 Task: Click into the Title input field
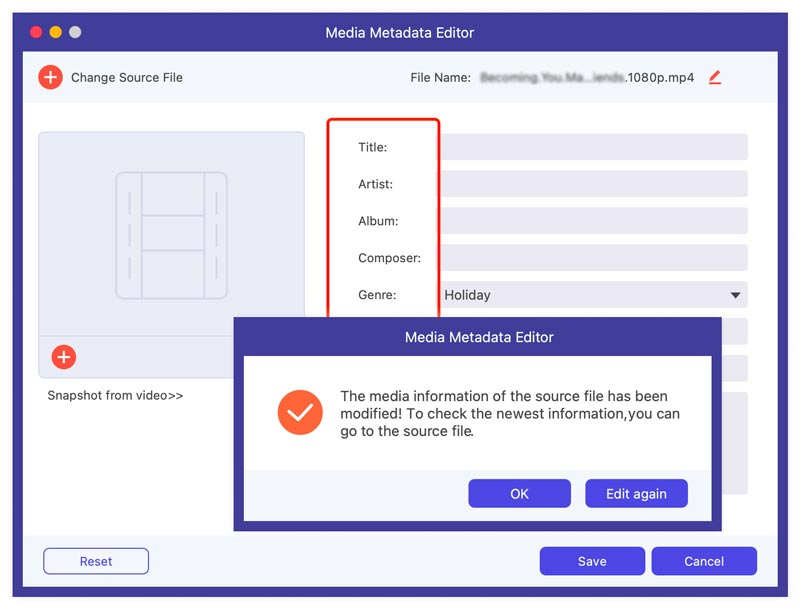coord(593,147)
